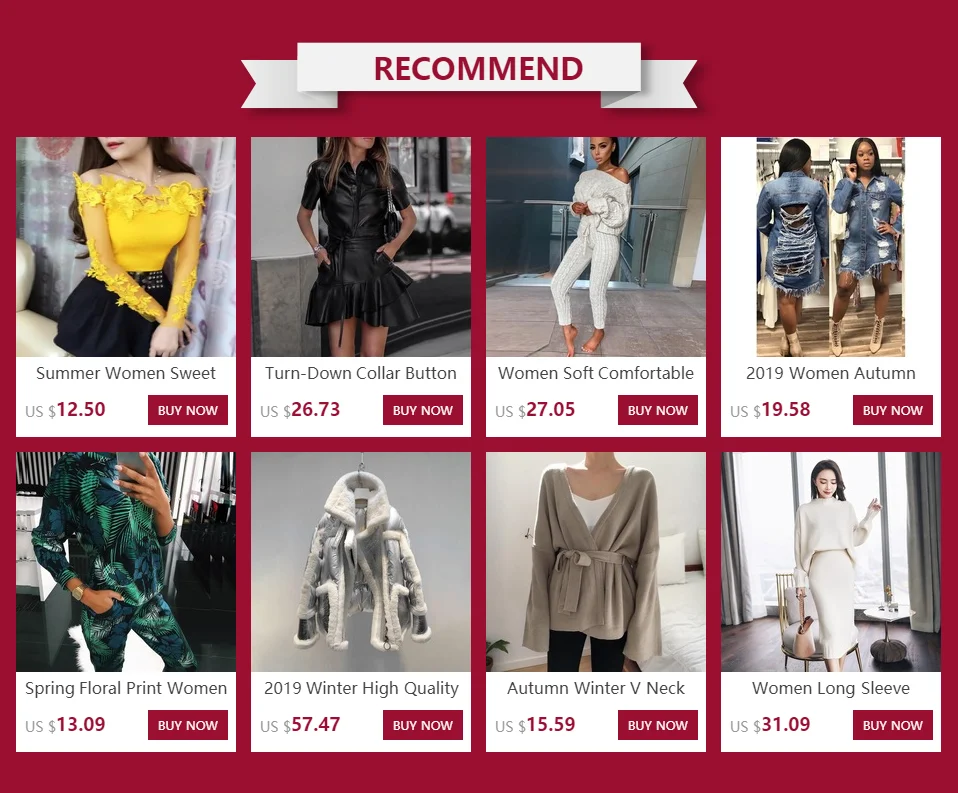Screen dimensions: 958x793
Task: Buy the Summer Women Sweet top now
Action: pyautogui.click(x=188, y=410)
